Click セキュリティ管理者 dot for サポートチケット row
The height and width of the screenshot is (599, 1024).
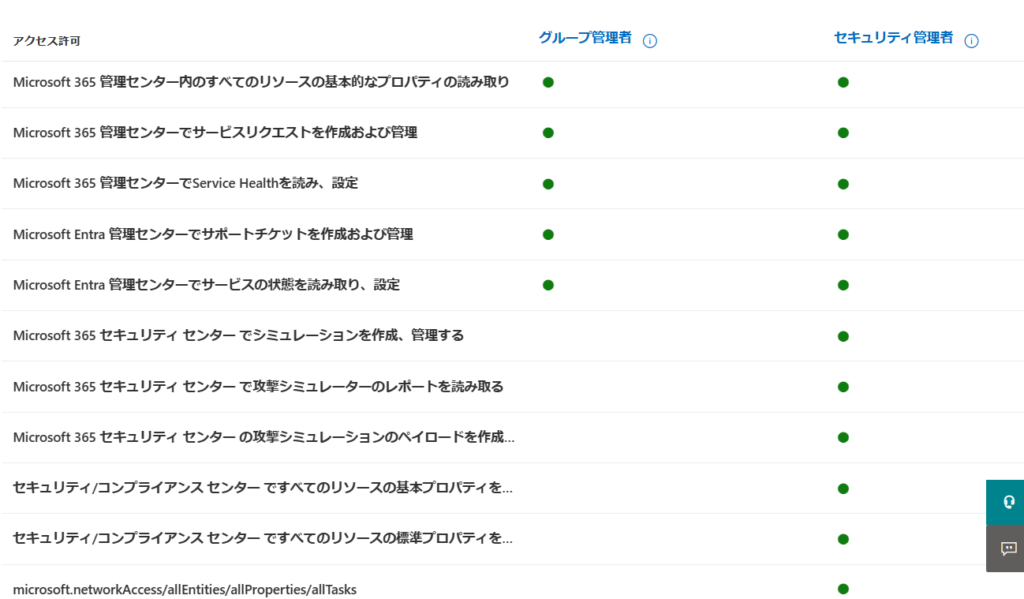click(x=843, y=235)
